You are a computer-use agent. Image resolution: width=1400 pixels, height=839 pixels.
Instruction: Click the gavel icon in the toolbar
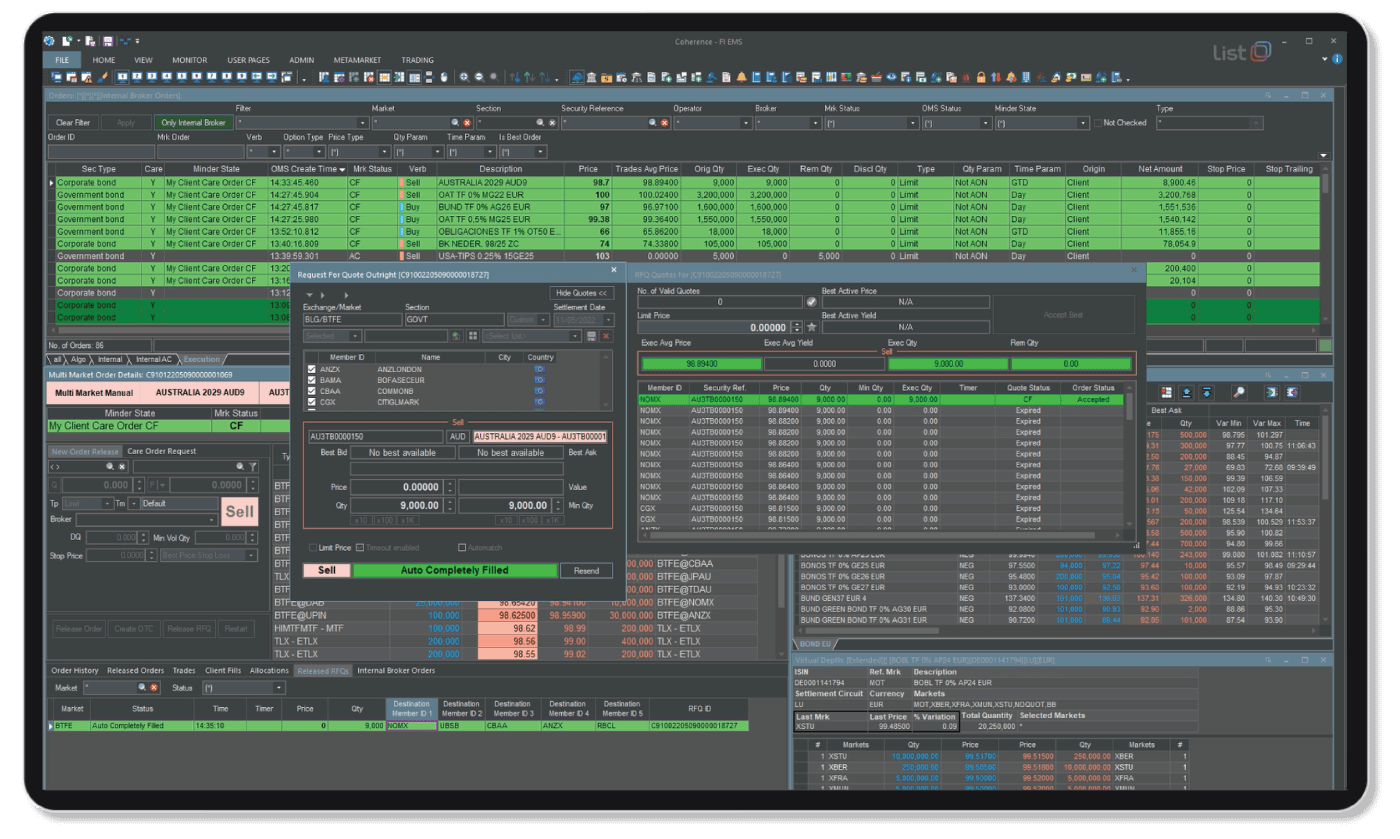tap(711, 77)
